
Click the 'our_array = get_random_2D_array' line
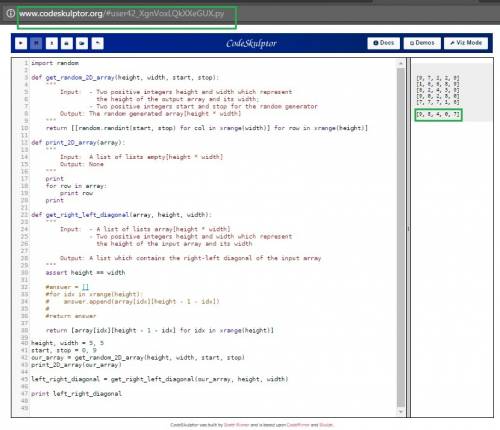click(138, 358)
